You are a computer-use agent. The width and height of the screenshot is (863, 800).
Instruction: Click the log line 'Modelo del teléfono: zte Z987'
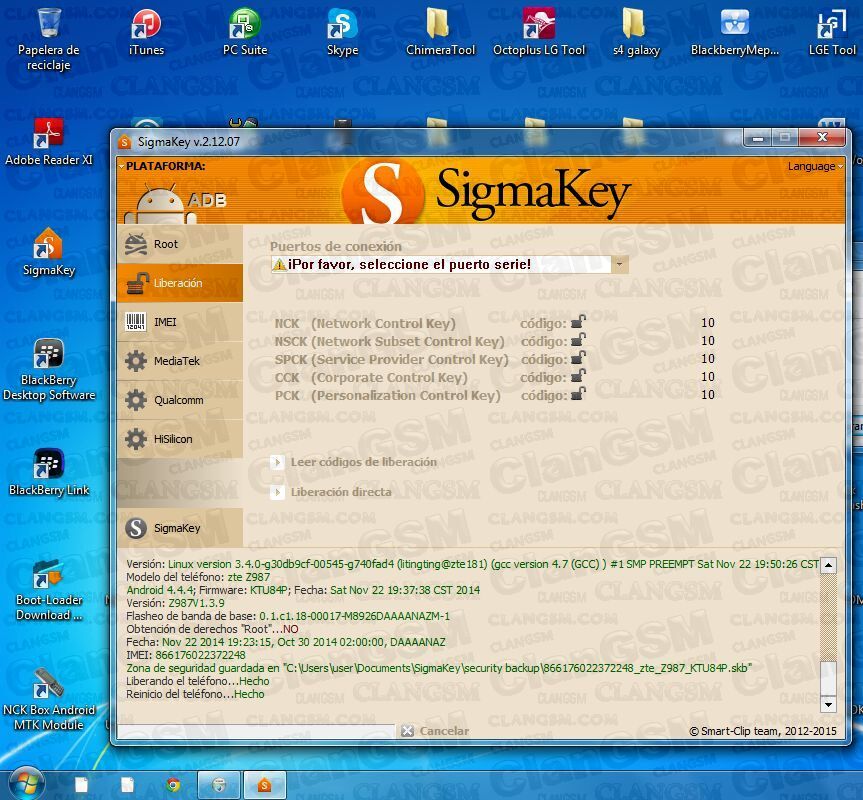click(198, 577)
